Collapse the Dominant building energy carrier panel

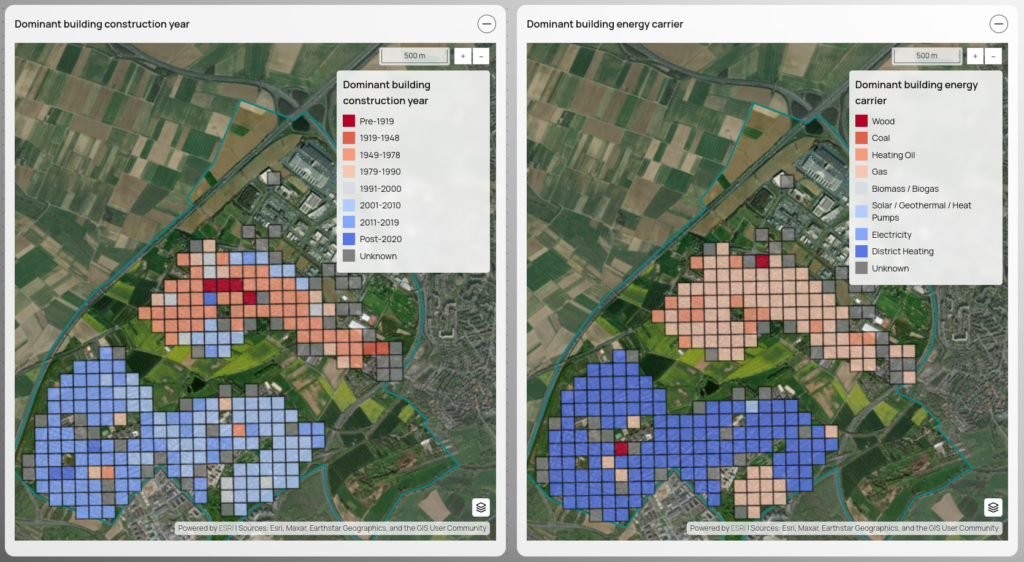point(998,24)
